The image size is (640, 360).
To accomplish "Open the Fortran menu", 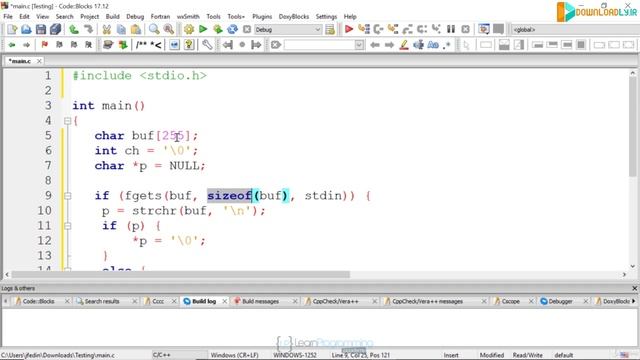I will pyautogui.click(x=160, y=17).
